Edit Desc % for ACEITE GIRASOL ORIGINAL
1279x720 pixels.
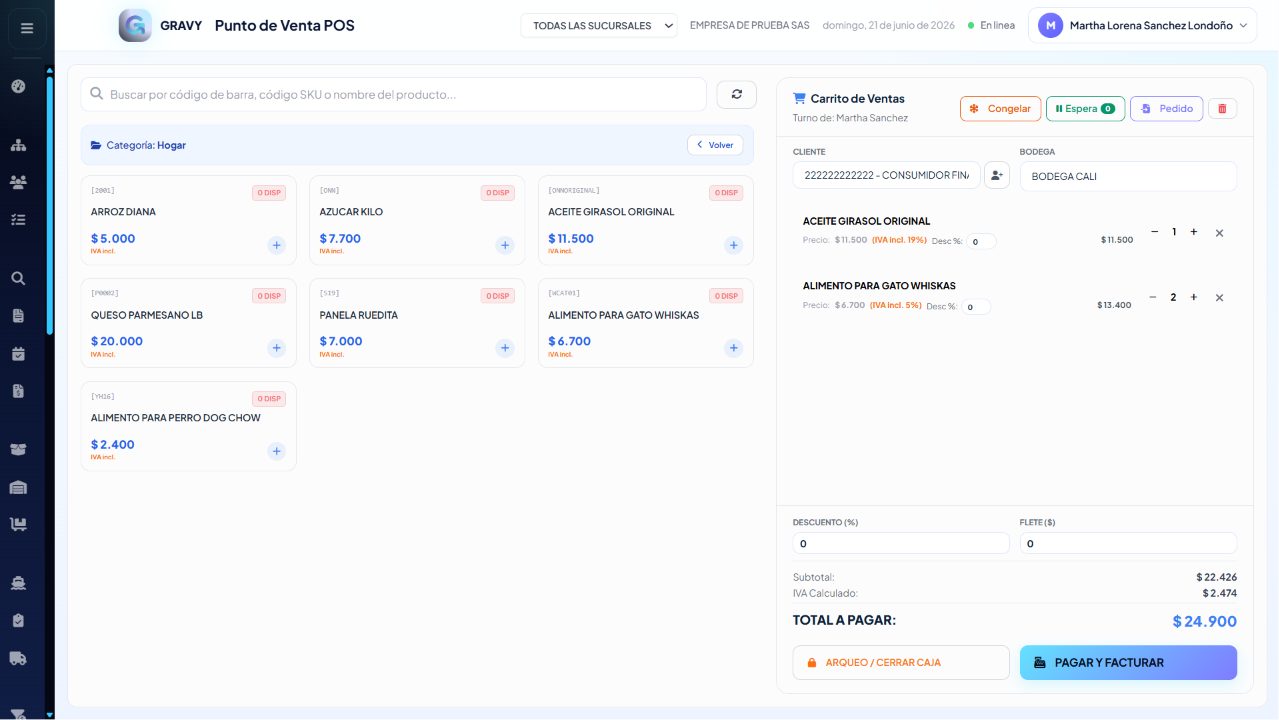click(981, 241)
